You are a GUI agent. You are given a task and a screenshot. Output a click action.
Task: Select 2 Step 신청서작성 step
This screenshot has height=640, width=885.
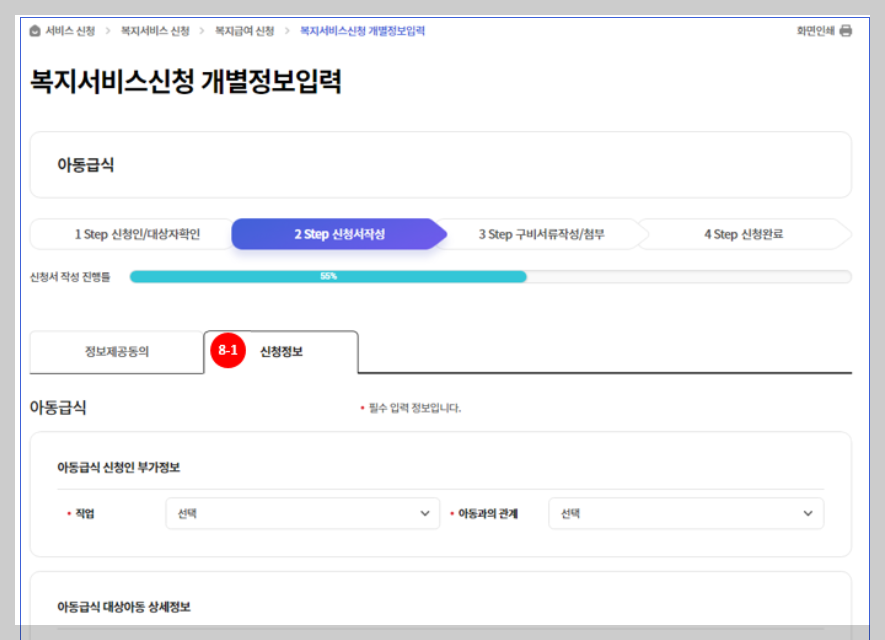click(339, 234)
